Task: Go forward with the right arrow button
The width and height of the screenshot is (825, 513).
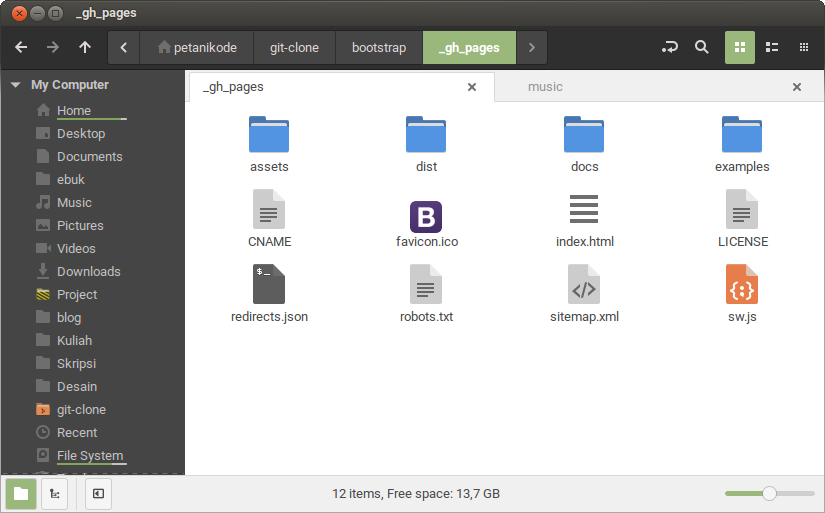Action: pos(53,47)
